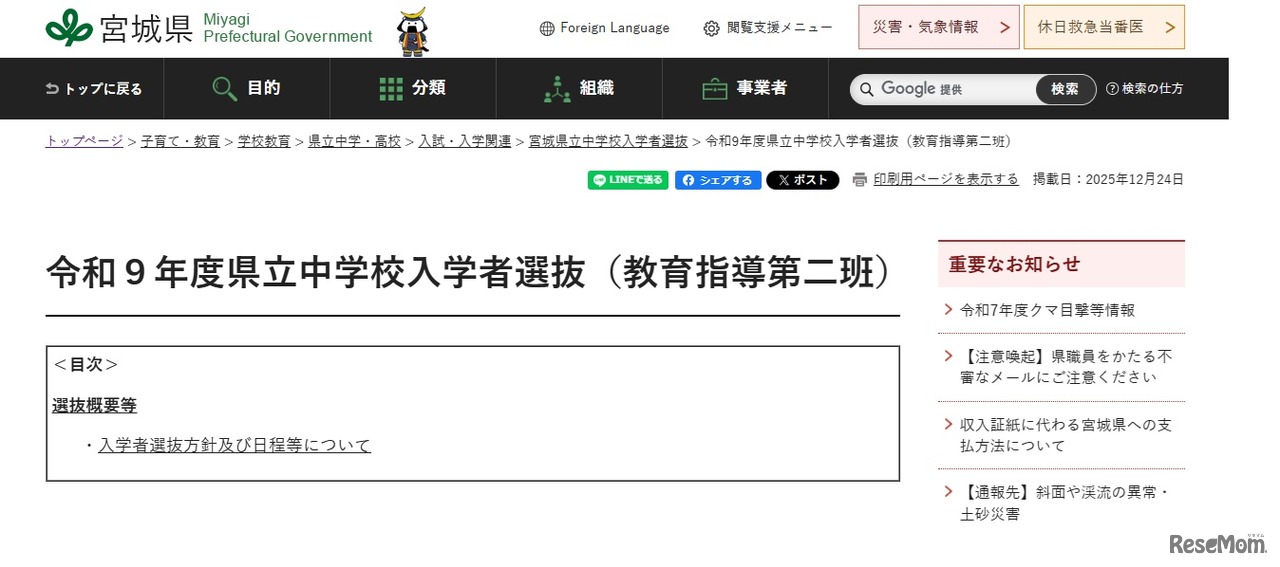The height and width of the screenshot is (567, 1280).
Task: Click the question mark icon for 検索の仕方
Action: click(x=1112, y=89)
